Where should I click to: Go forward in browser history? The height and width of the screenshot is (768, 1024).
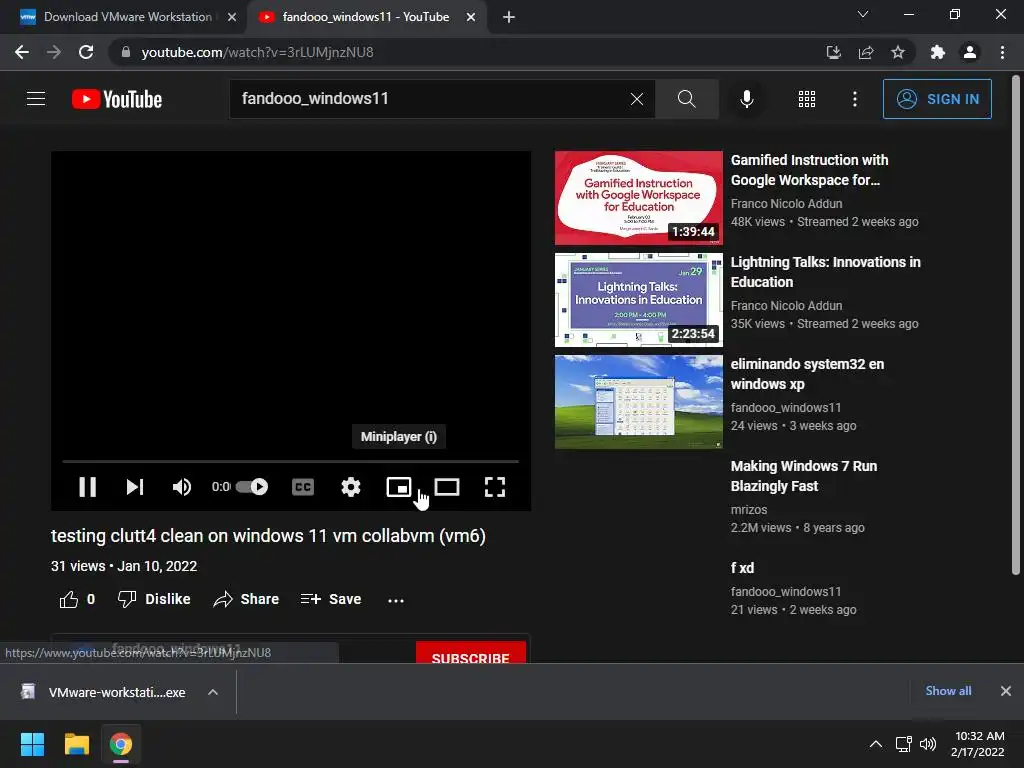coord(54,52)
